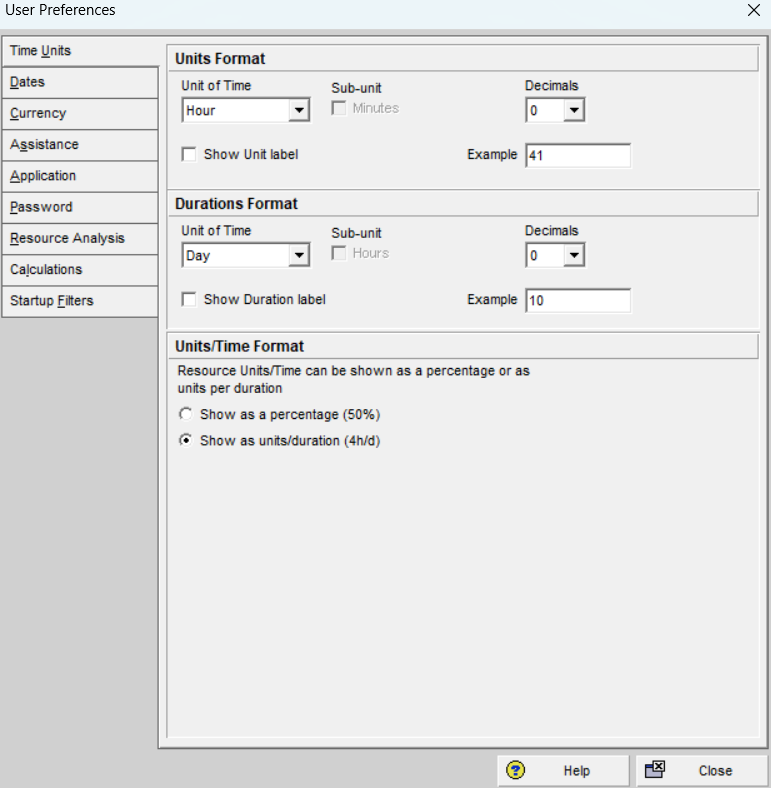
Task: Switch to the Dates tab
Action: [x=80, y=82]
